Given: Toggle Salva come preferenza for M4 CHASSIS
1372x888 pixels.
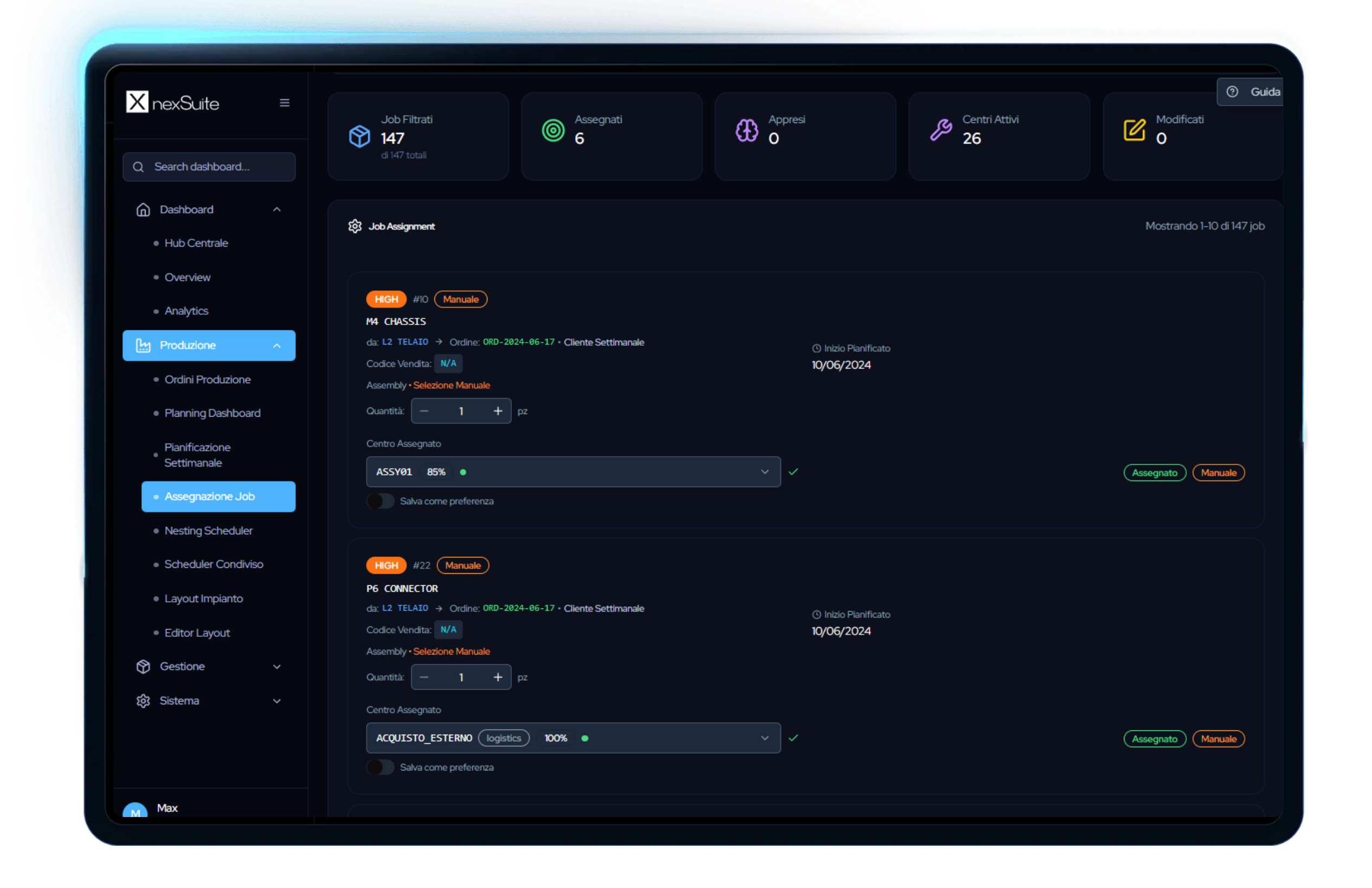Looking at the screenshot, I should 380,501.
